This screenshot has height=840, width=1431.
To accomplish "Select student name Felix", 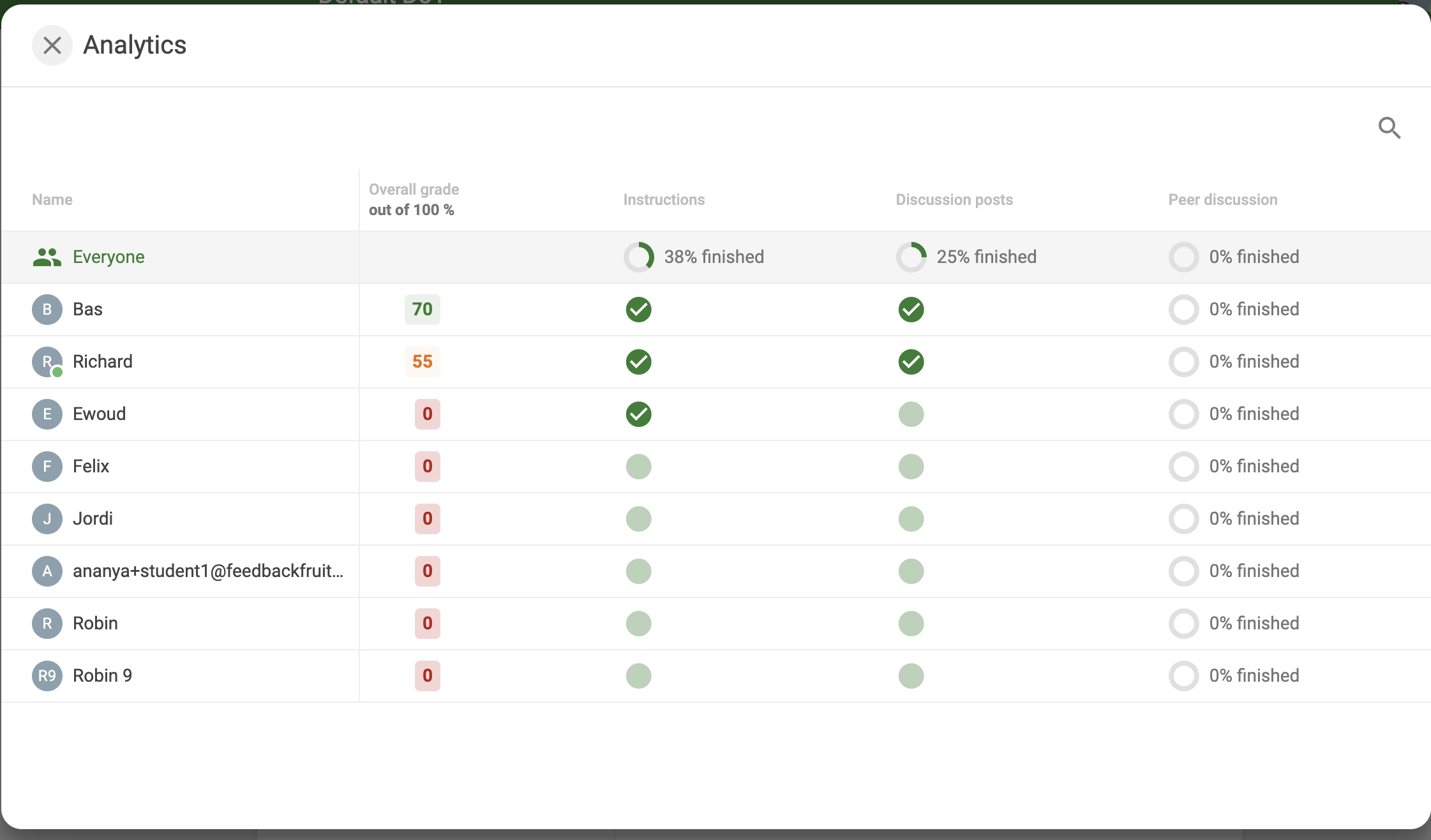I will point(91,467).
